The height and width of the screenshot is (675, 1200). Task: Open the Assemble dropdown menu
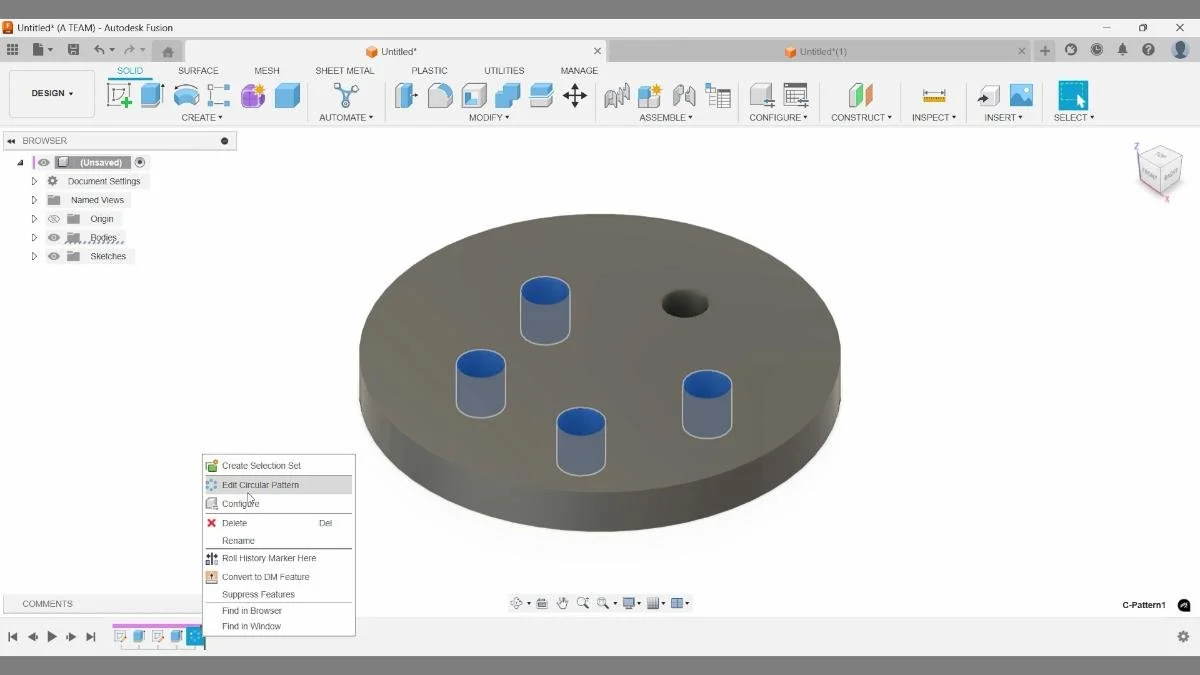pyautogui.click(x=666, y=117)
